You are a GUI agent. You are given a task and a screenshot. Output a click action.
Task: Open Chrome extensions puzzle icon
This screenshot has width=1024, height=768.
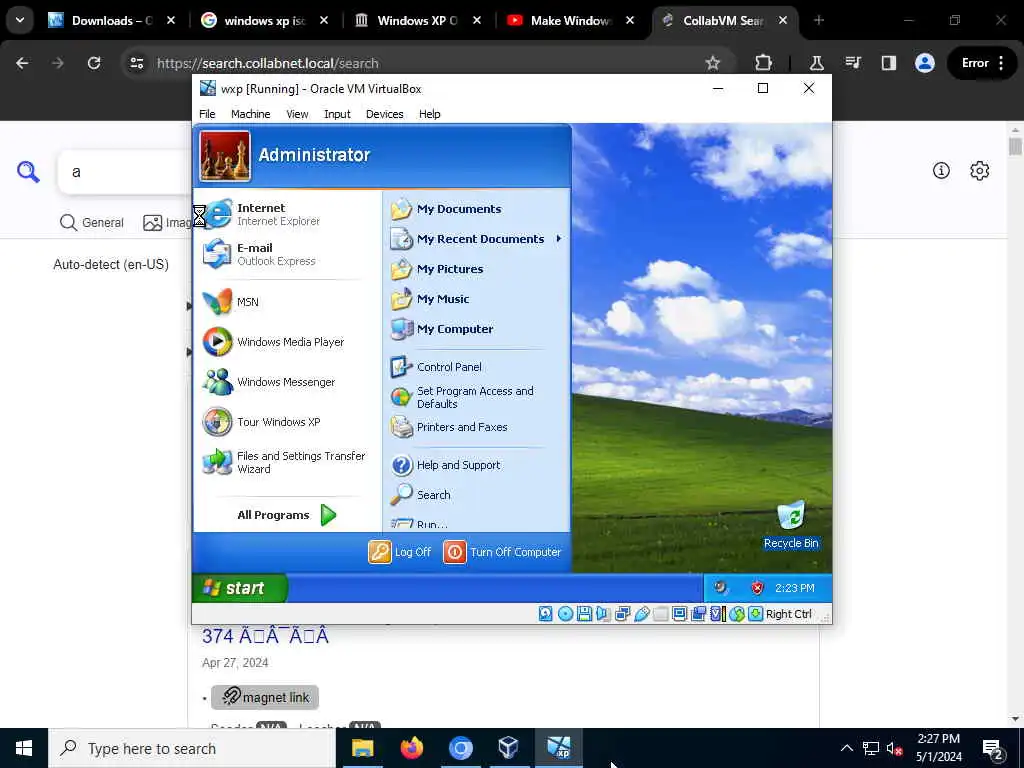763,63
